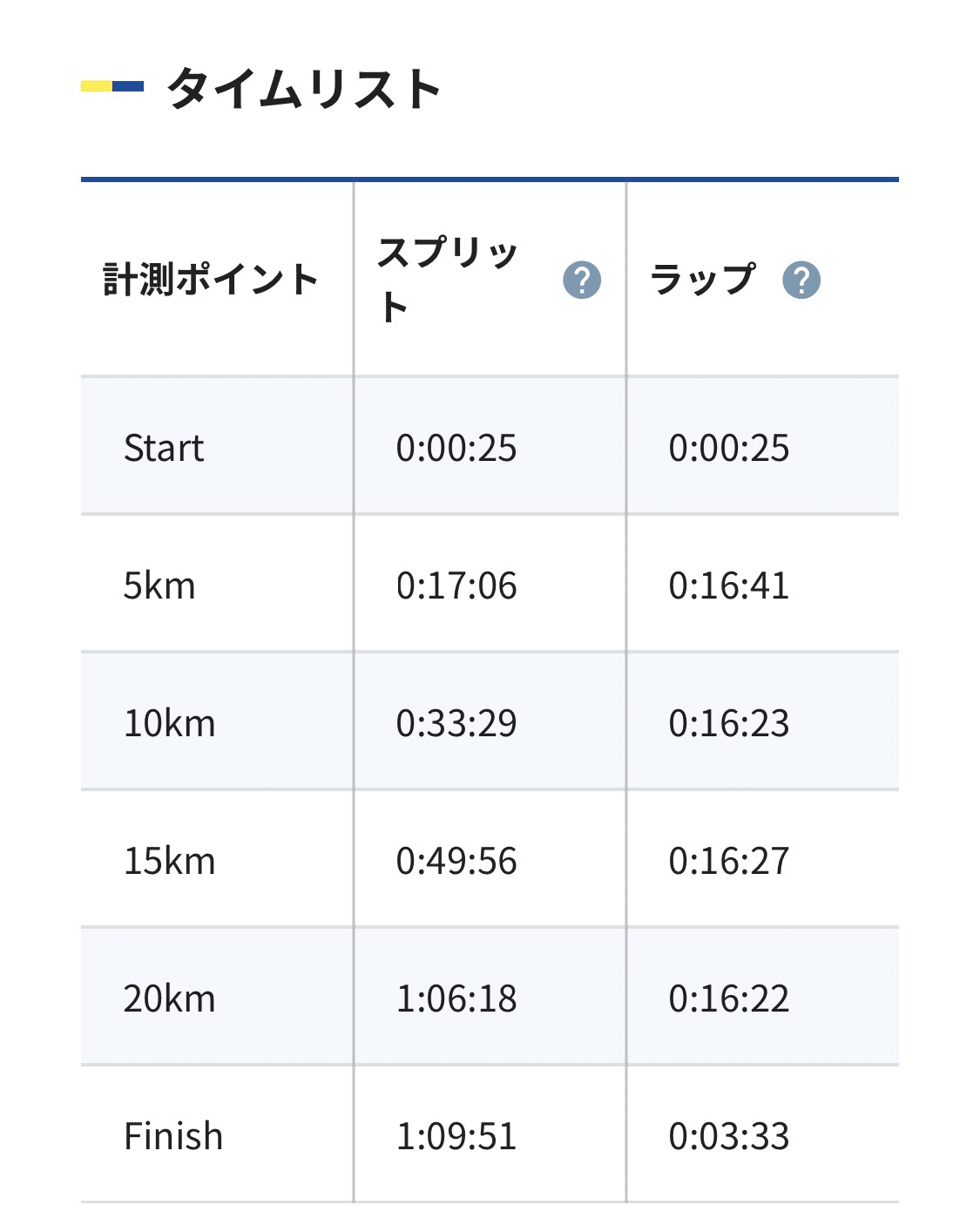Select the Start row label
Screen dimensions: 980x1232
(164, 449)
